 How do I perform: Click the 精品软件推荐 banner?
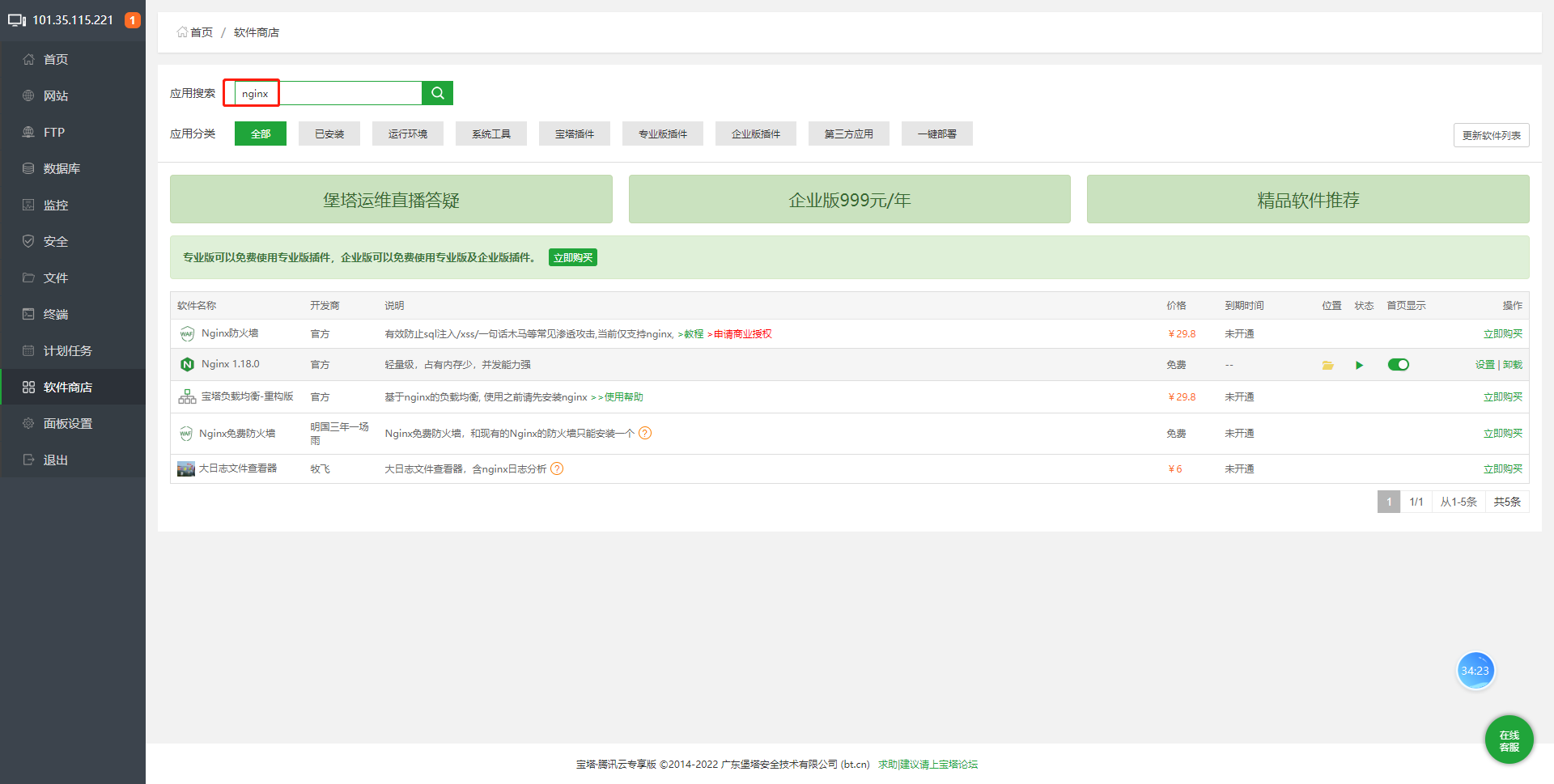pyautogui.click(x=1308, y=199)
